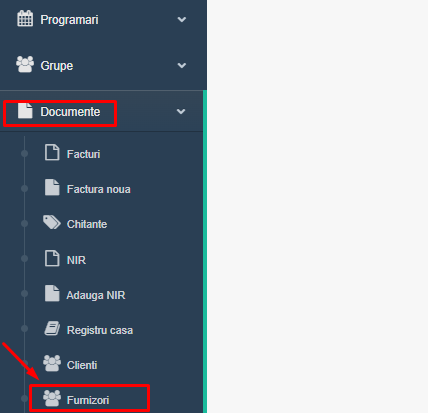The image size is (428, 413).
Task: Select the Furnizori menu entry
Action: pyautogui.click(x=88, y=400)
